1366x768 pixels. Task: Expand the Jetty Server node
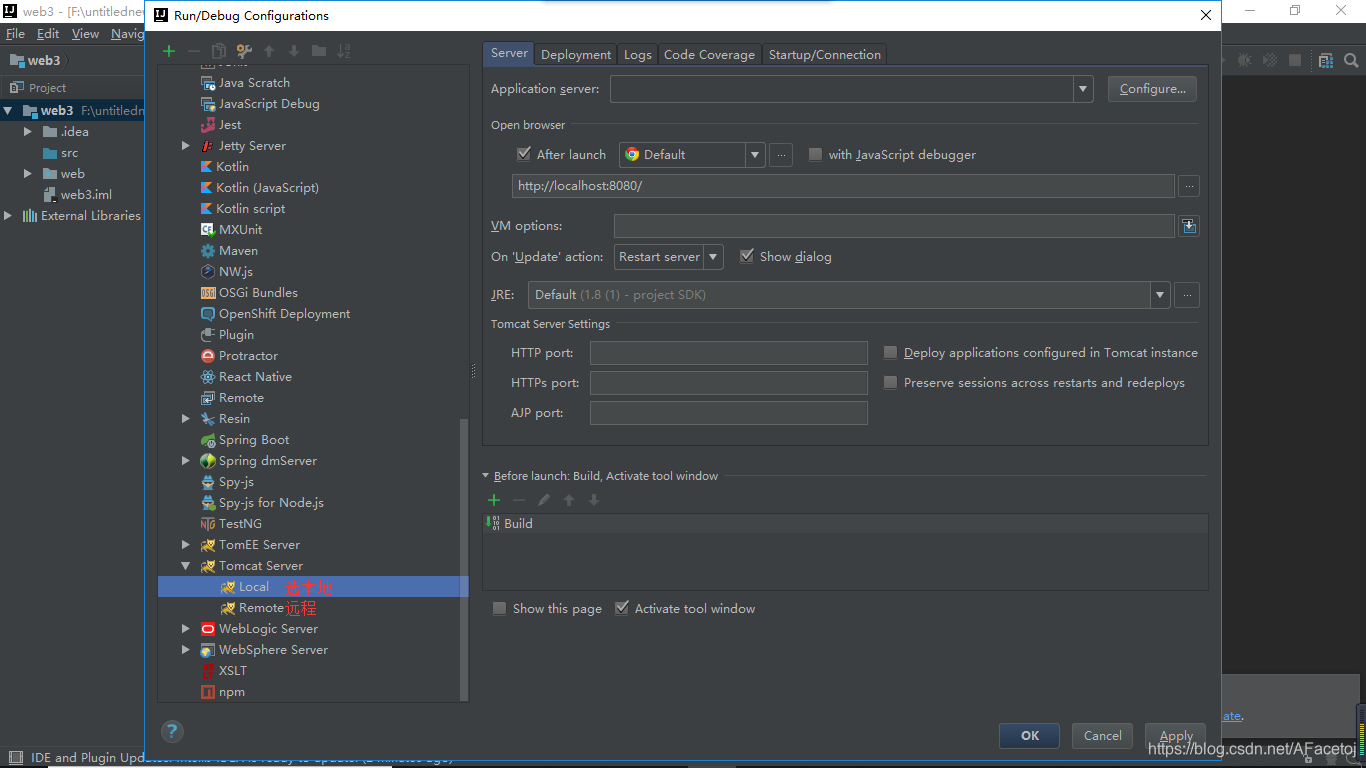click(x=186, y=146)
